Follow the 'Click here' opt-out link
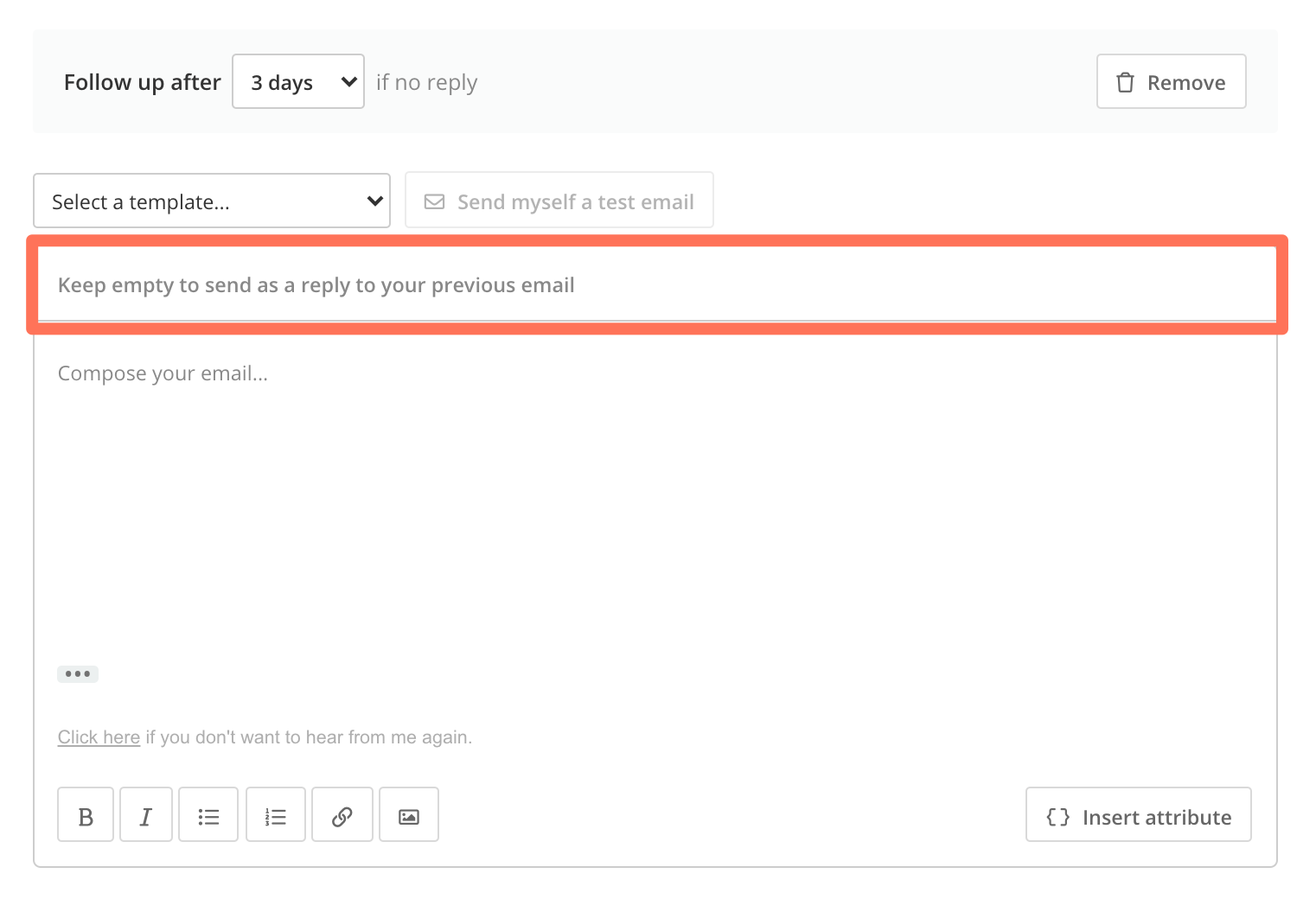This screenshot has width=1316, height=899. (x=98, y=736)
